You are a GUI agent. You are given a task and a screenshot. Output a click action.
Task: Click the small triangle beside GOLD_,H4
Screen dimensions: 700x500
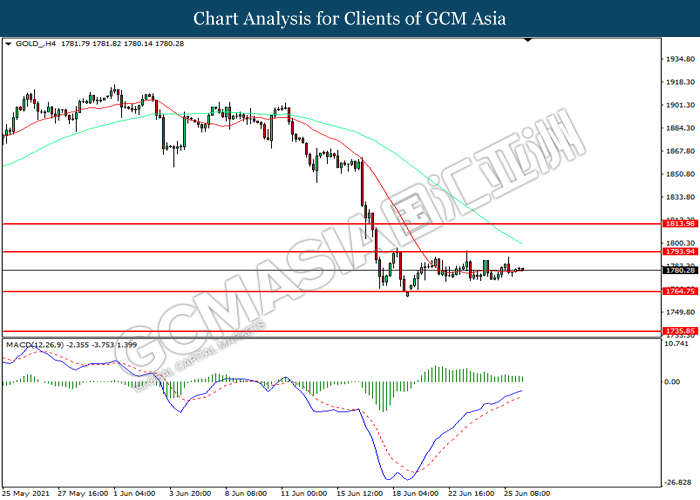(x=8, y=44)
